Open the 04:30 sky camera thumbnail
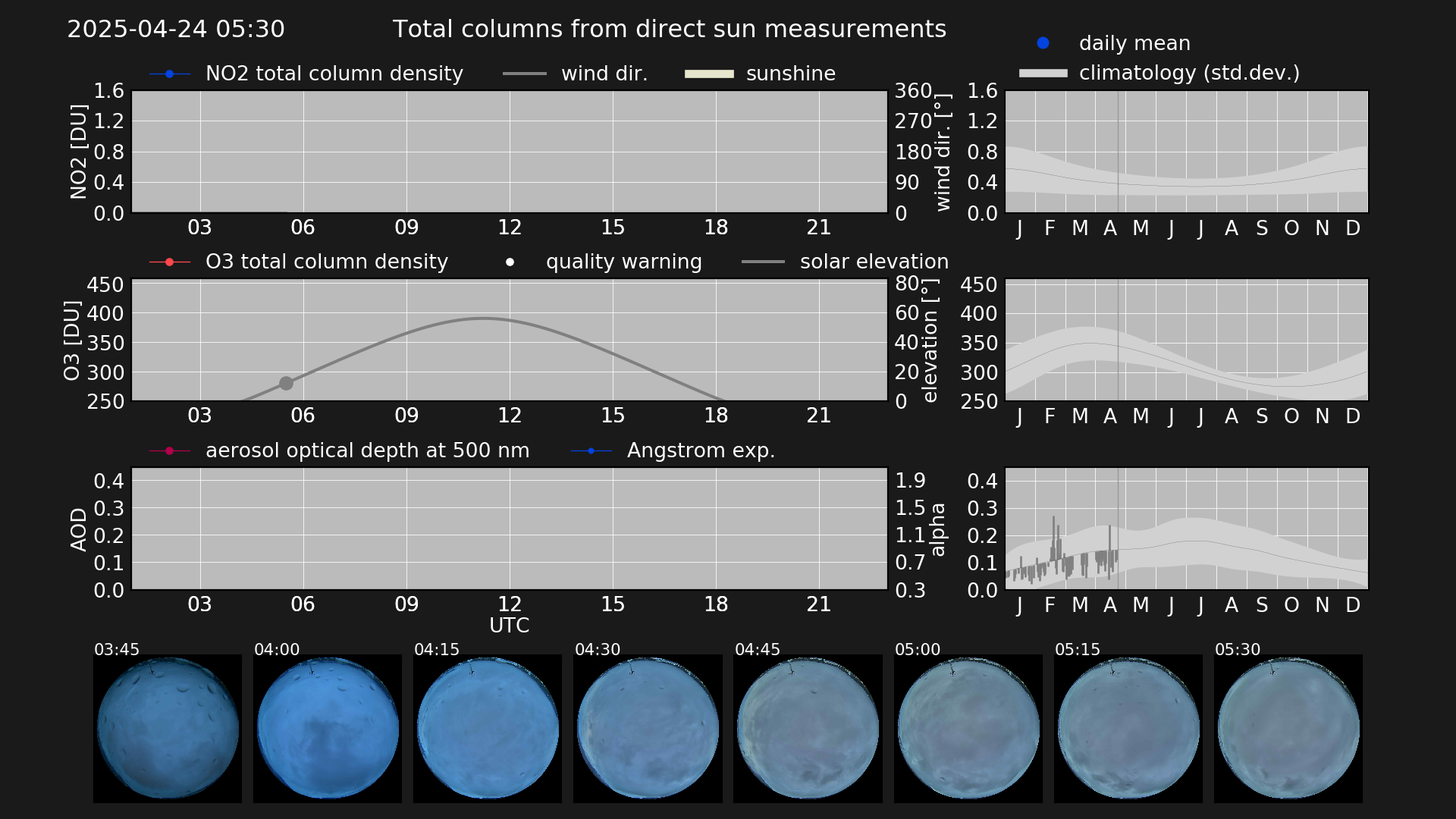The height and width of the screenshot is (819, 1456). [648, 728]
